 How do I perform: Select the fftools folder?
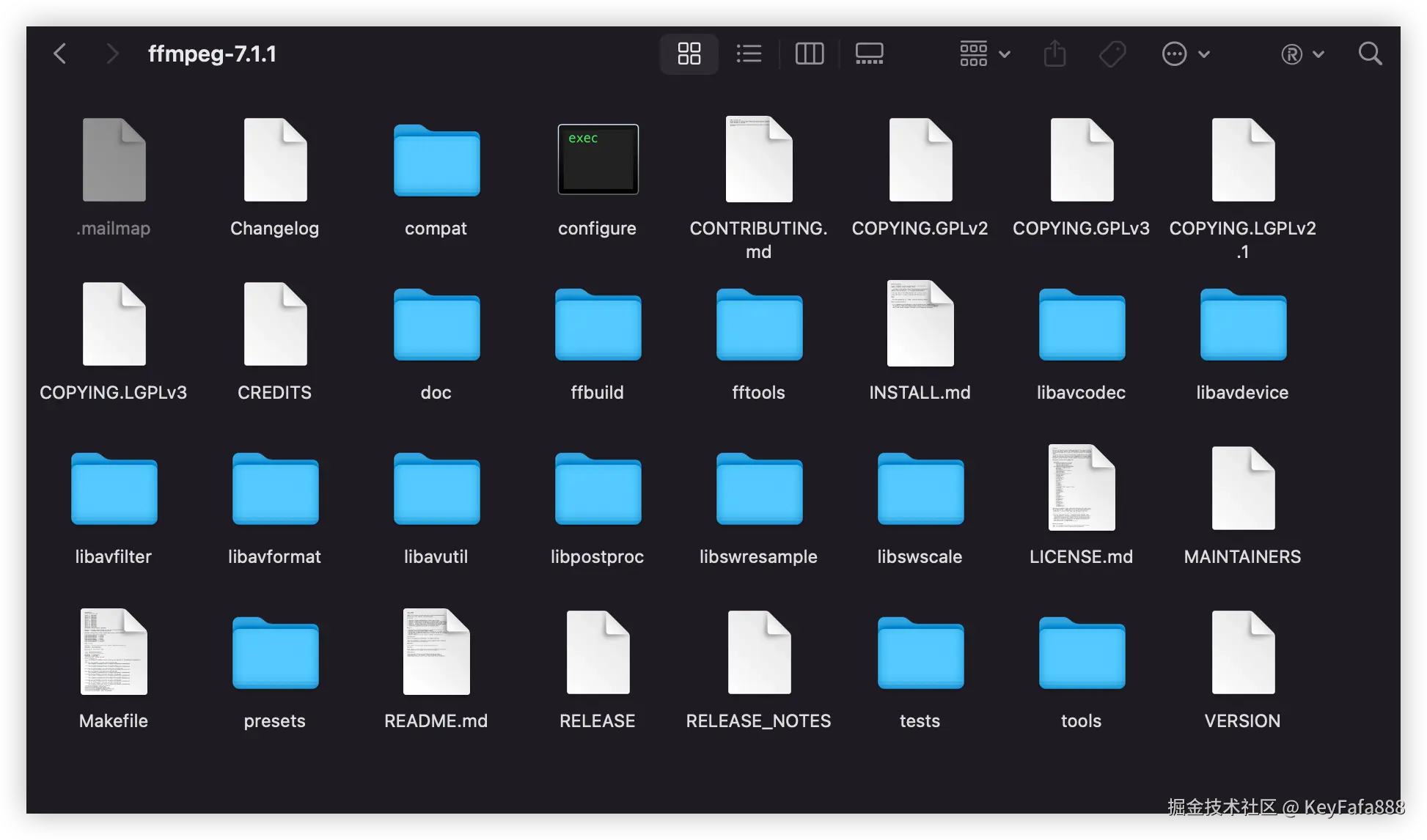coord(759,325)
